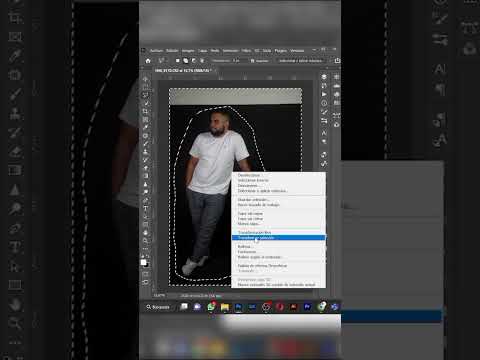
Task: Open the Lasso tool preset picker
Action: [x=162, y=61]
